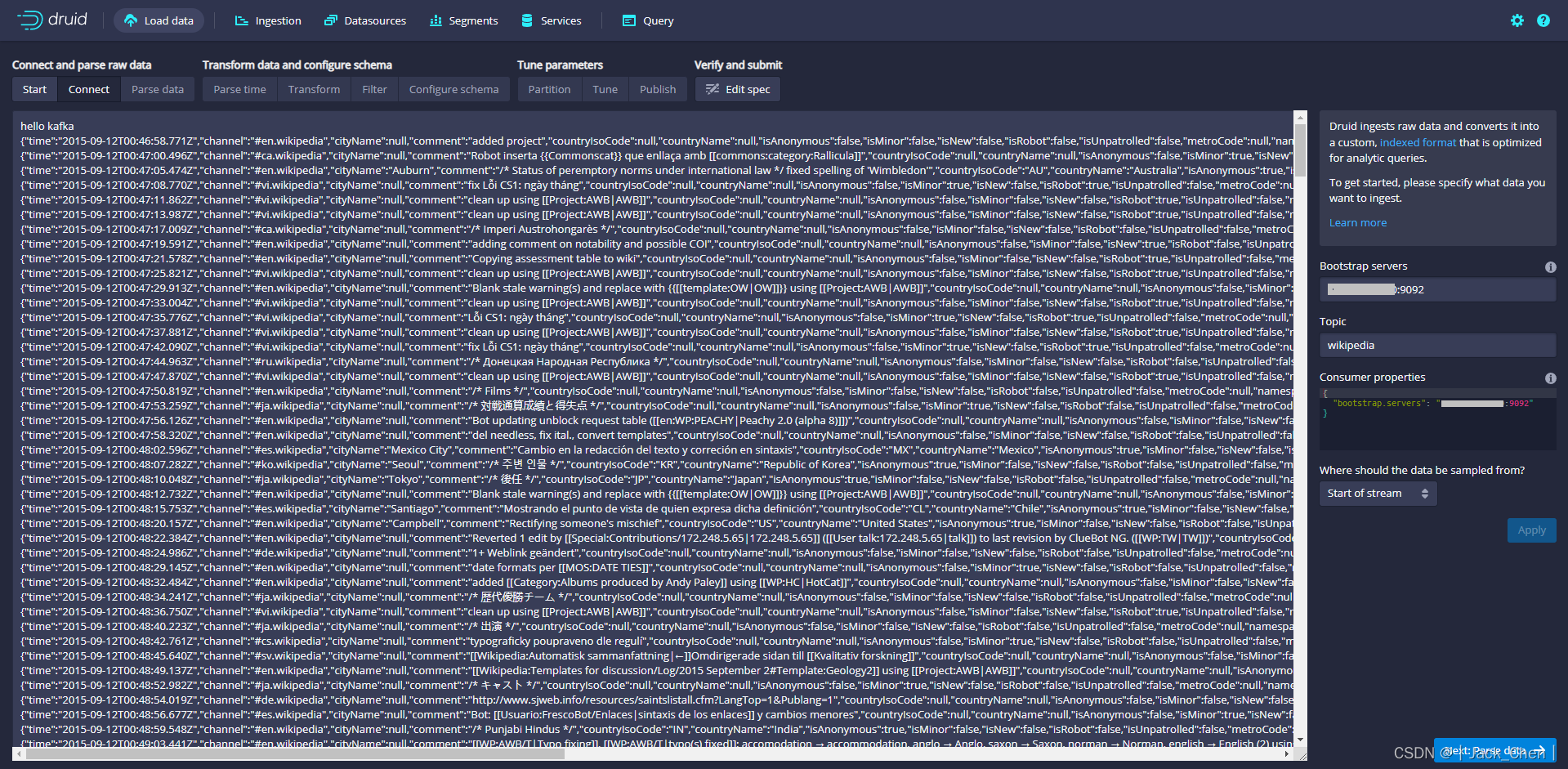Click the raw data row mentioning Auburn

[657, 170]
